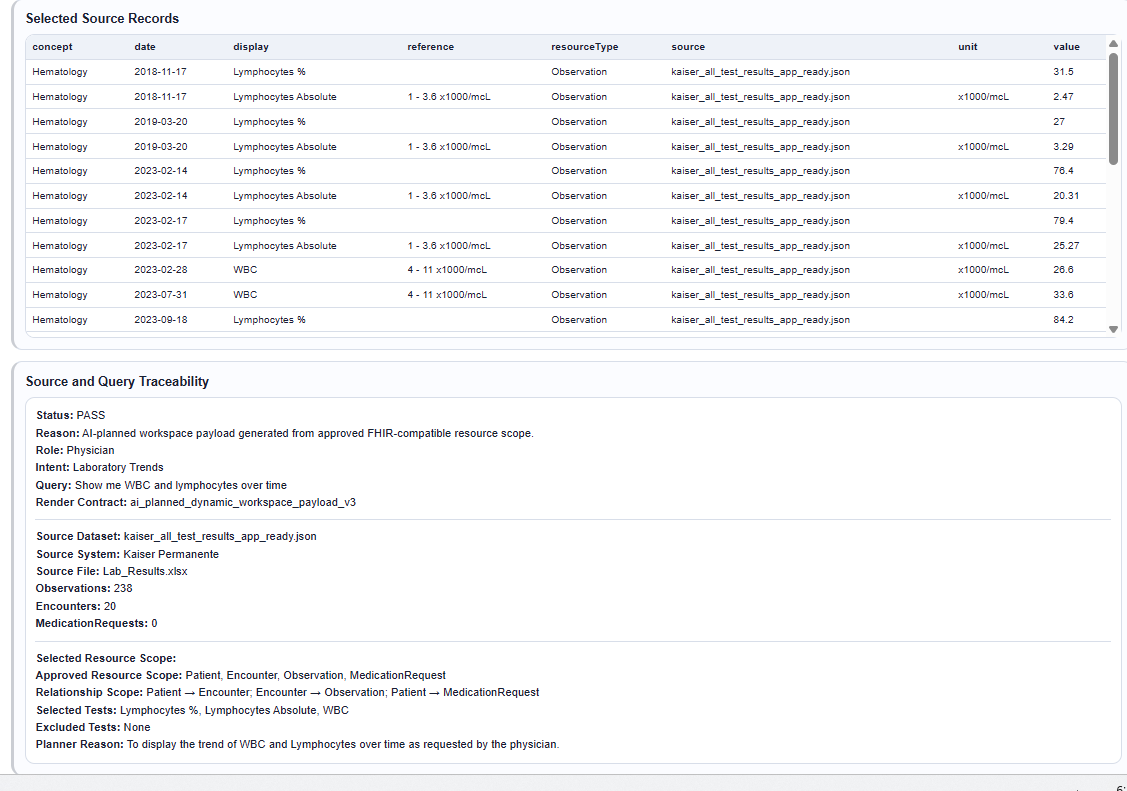
Task: Sort by the display column header
Action: 251,47
